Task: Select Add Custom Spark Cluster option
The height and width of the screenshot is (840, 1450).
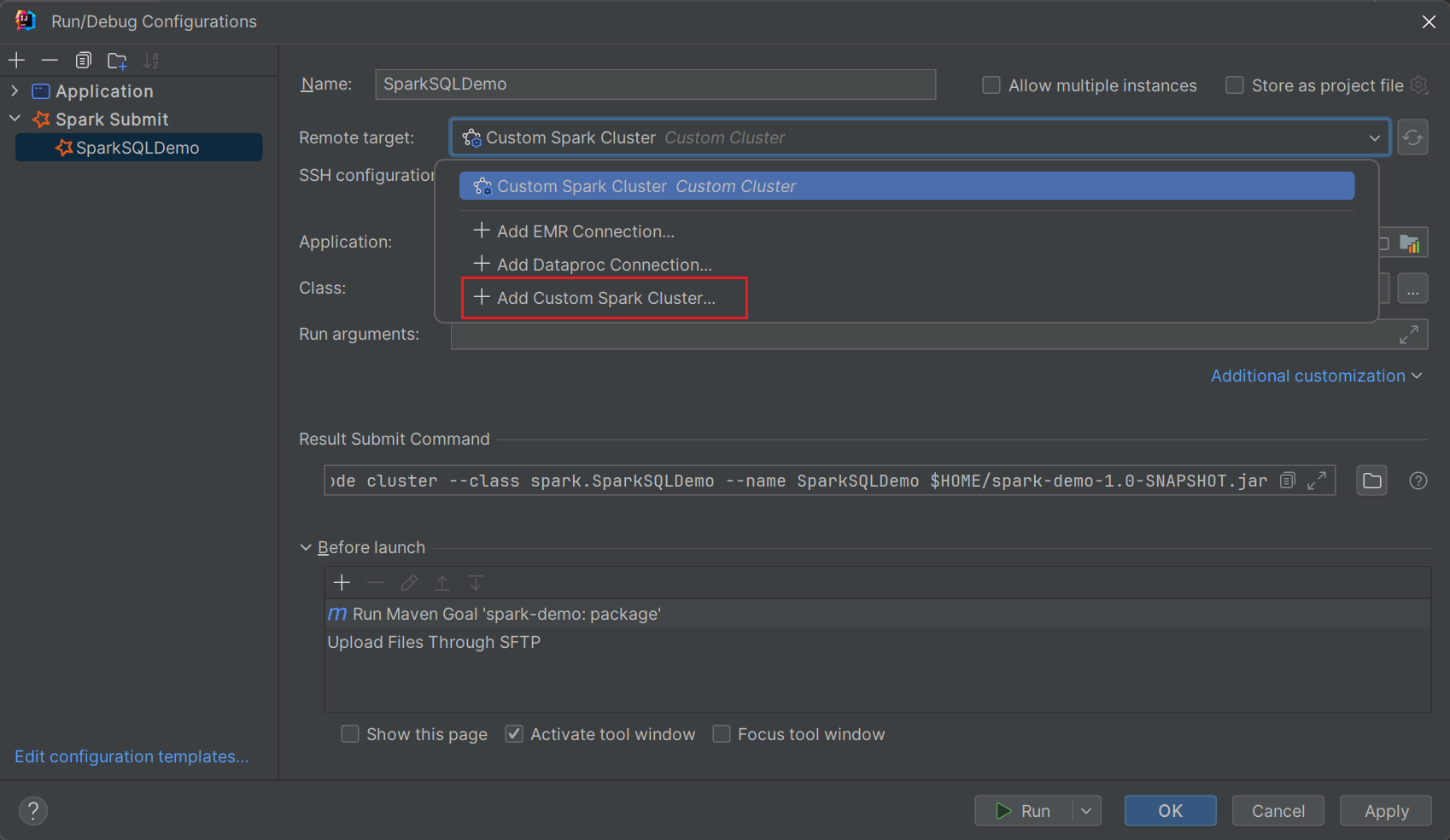Action: click(x=605, y=298)
